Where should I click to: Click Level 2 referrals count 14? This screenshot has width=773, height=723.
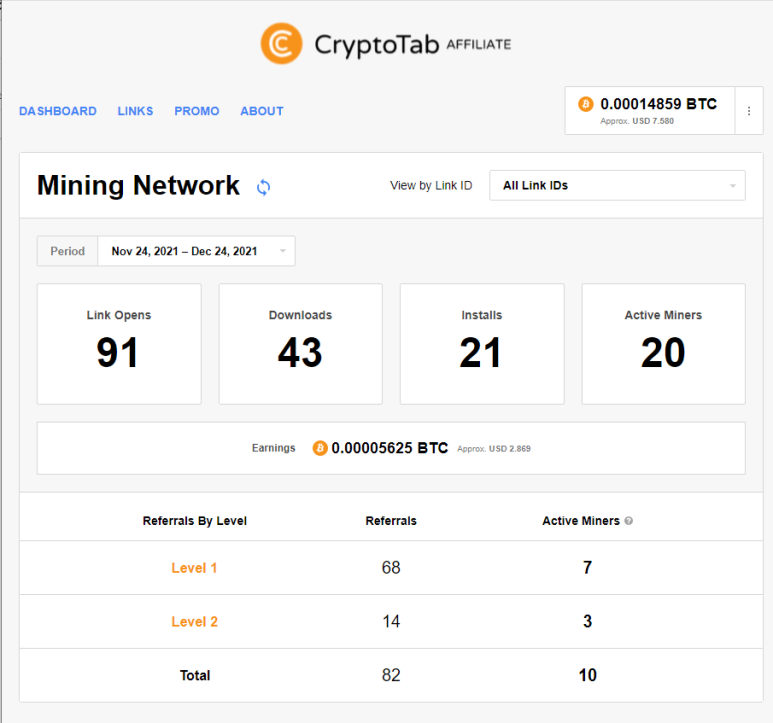391,621
